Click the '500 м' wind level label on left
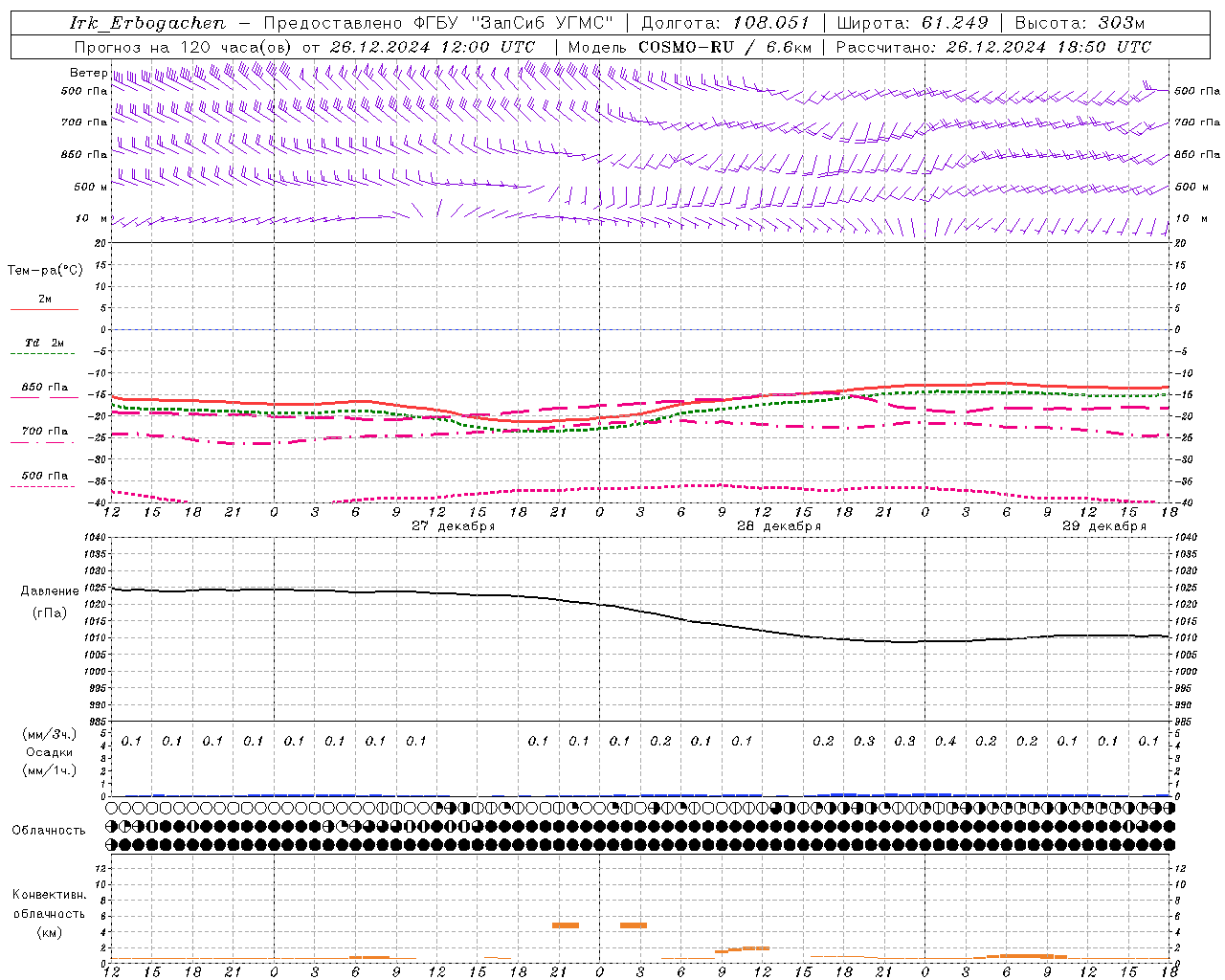1225x980 pixels. click(91, 187)
